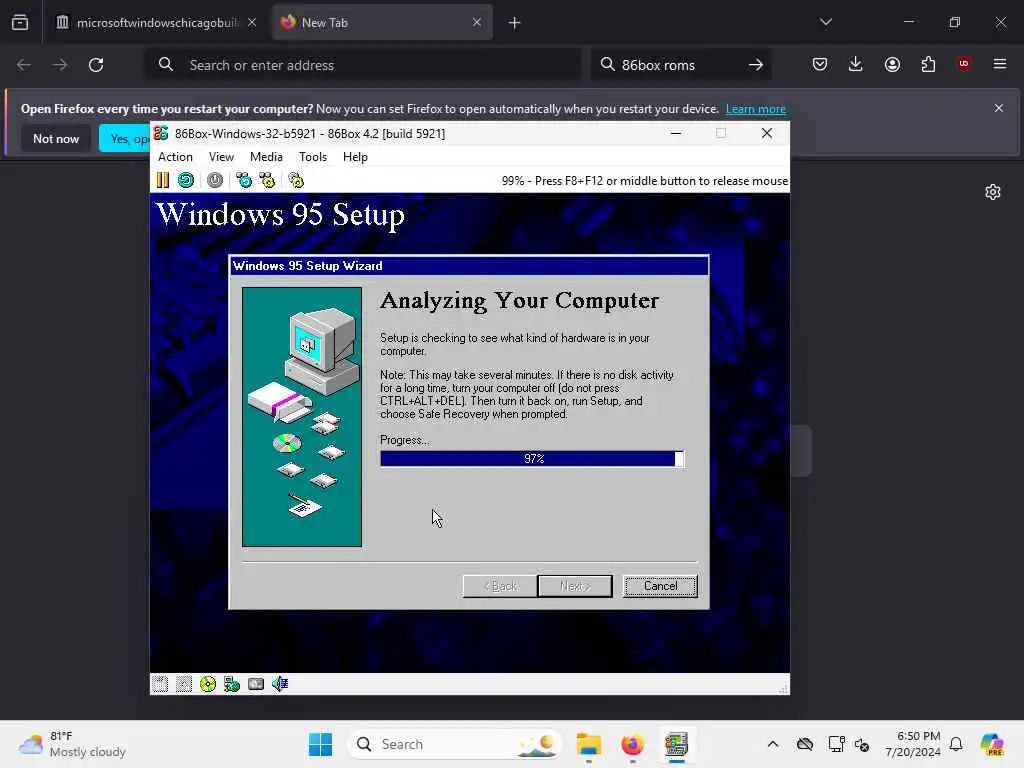1024x768 pixels.
Task: Submit the 86box roms search arrow
Action: [x=756, y=65]
